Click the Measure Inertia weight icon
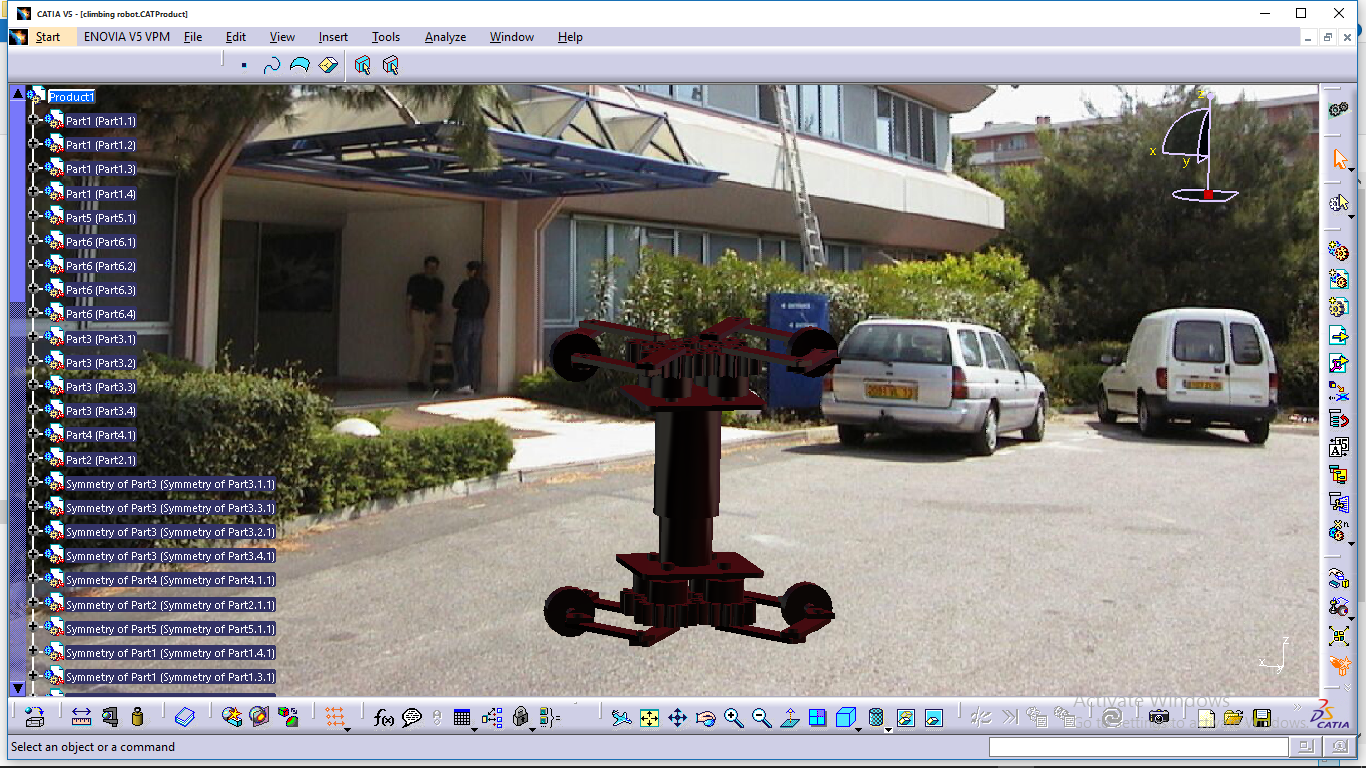 coord(138,717)
